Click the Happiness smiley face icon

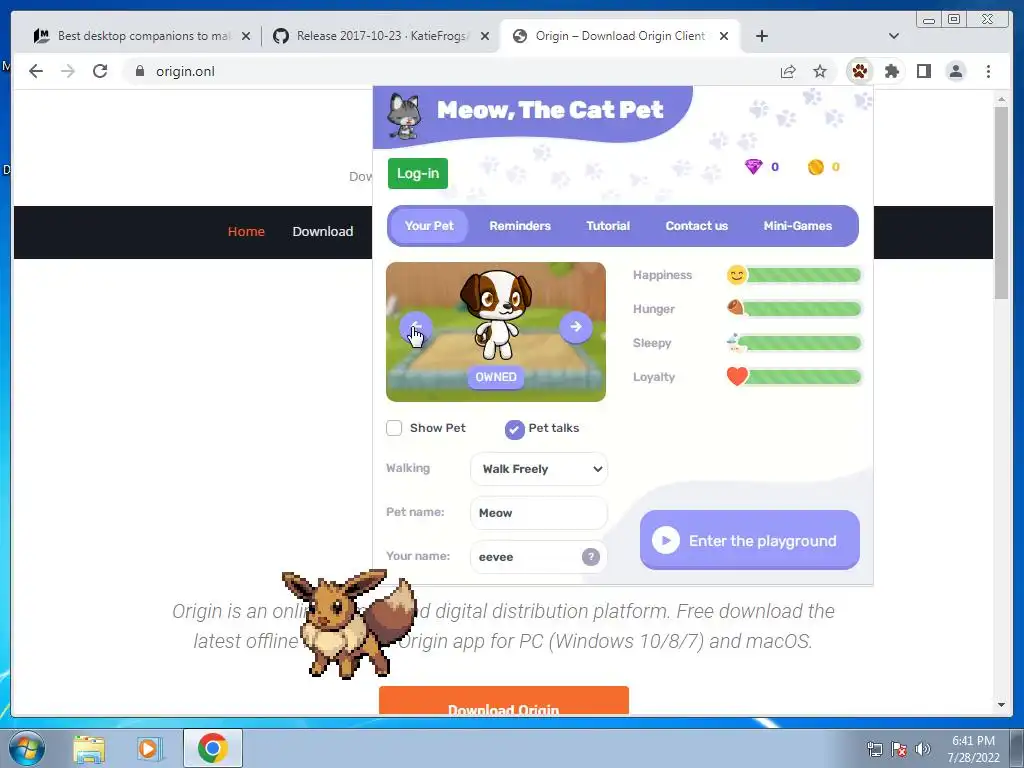point(737,275)
